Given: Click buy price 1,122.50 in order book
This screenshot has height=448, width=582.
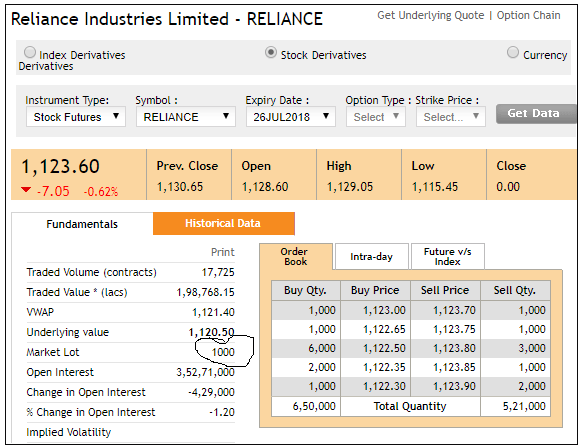Looking at the screenshot, I should [384, 349].
